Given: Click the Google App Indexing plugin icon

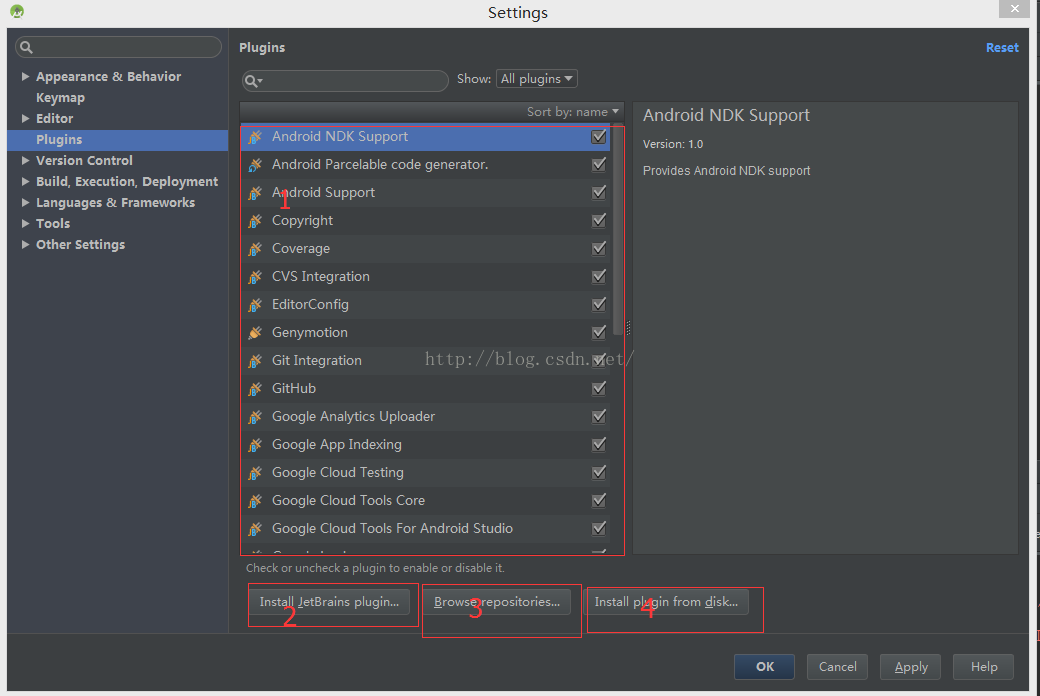Looking at the screenshot, I should pyautogui.click(x=255, y=445).
